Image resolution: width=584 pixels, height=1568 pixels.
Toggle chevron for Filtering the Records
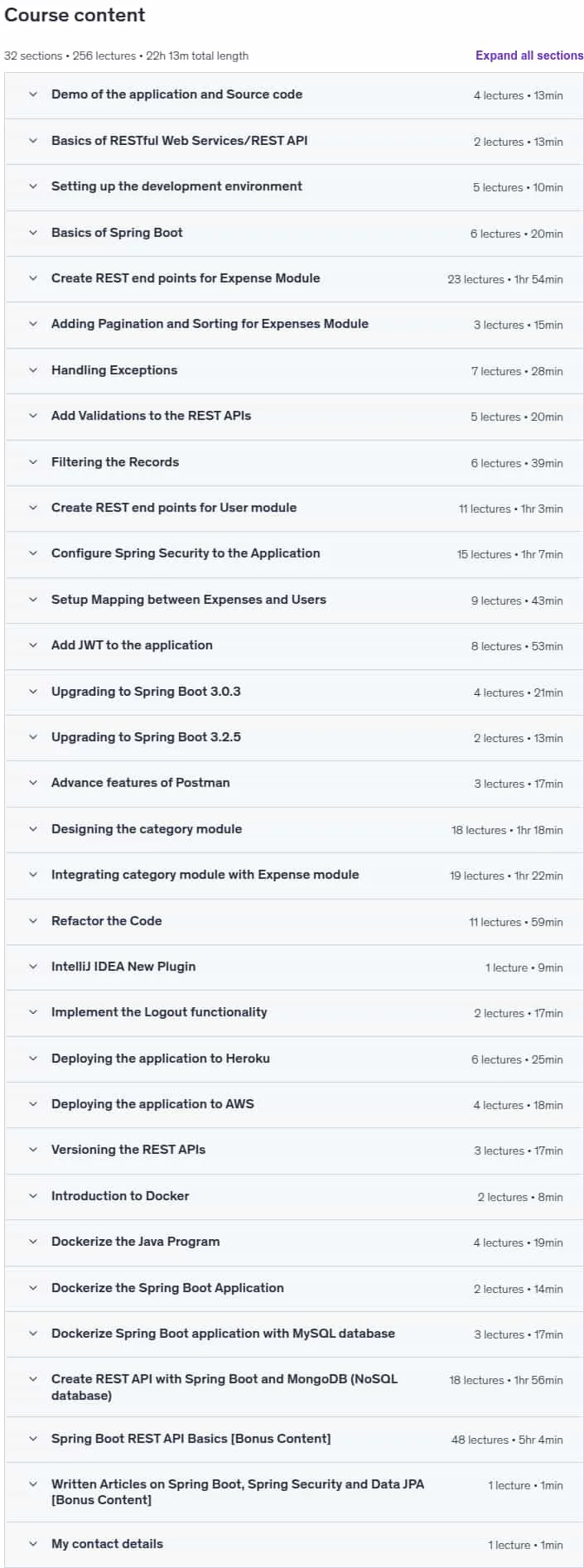pos(33,462)
